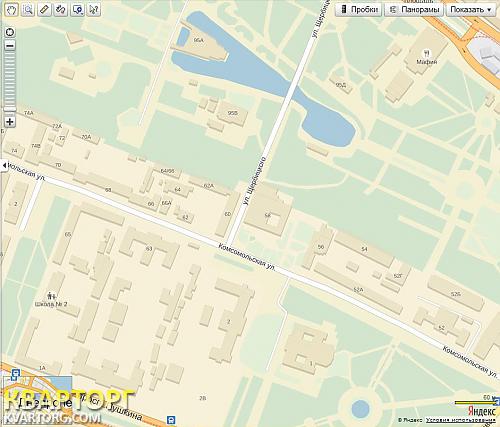Viewport: 500px width, 427px height.
Task: Click the locate-me circle button
Action: pos(10,32)
